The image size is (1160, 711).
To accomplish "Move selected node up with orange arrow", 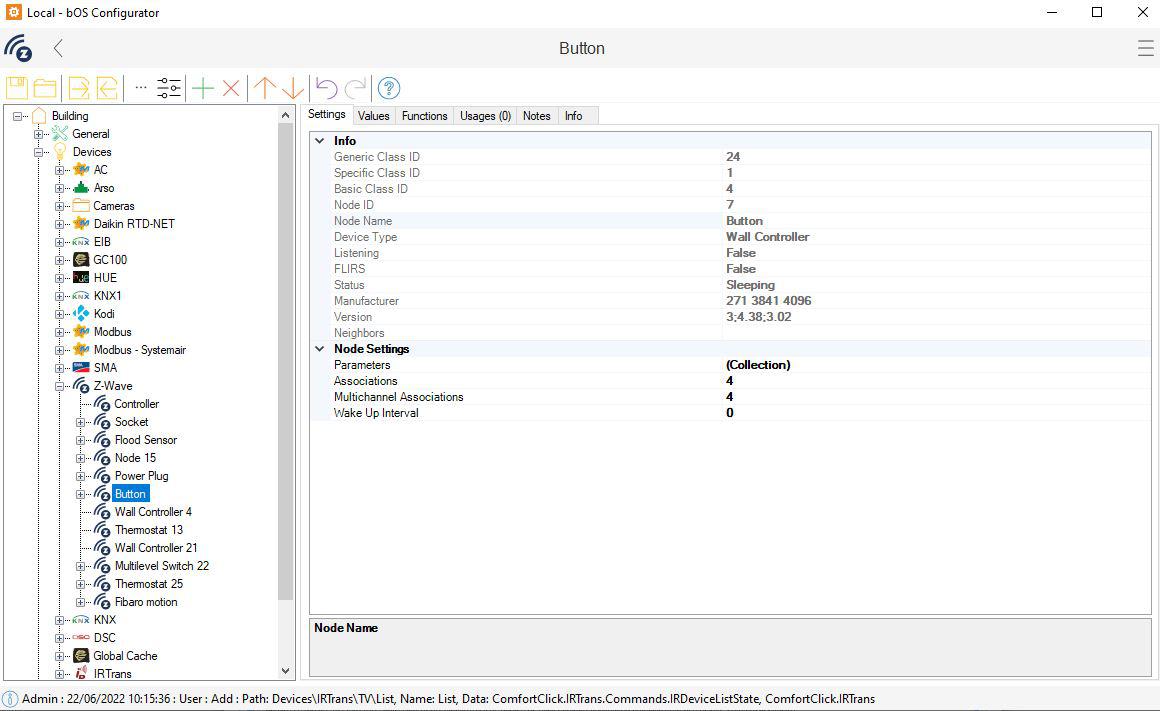I will point(264,88).
